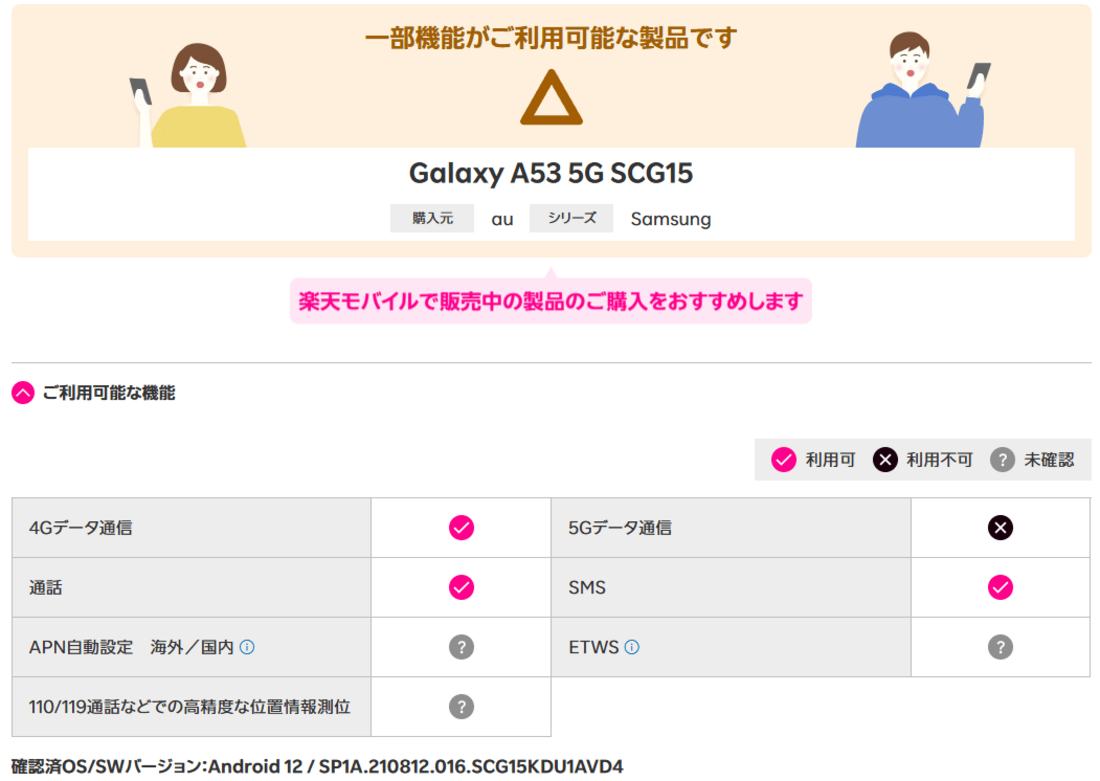Click the status icon for 110/119位置情報測位
This screenshot has width=1100, height=781.
tap(461, 707)
